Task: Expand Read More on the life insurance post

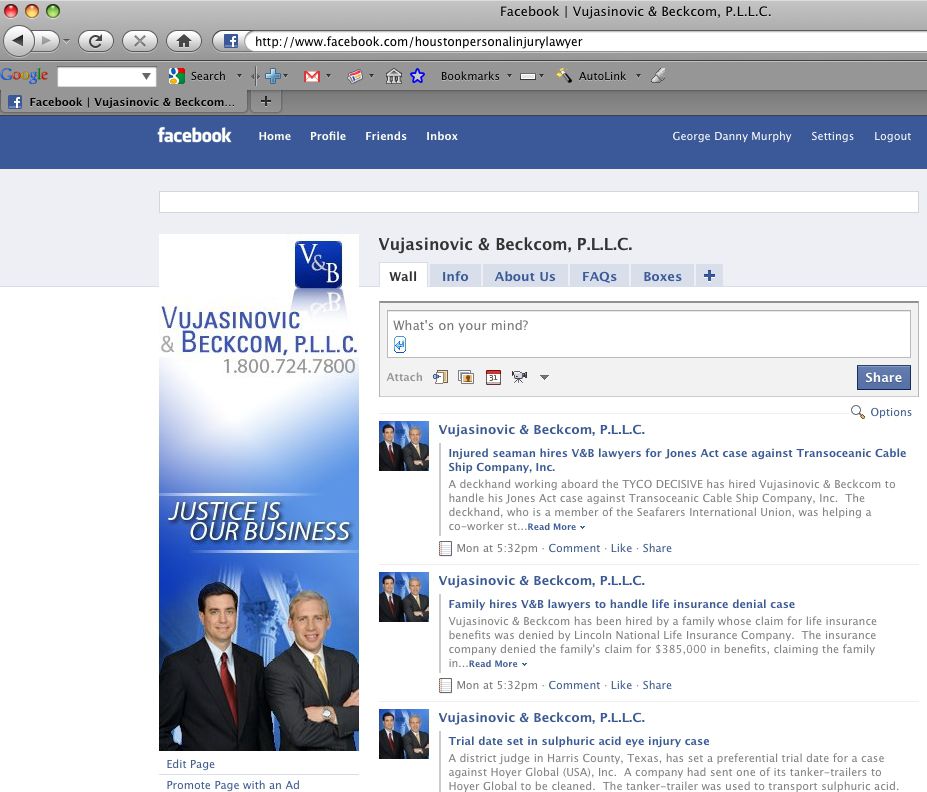Action: 497,664
